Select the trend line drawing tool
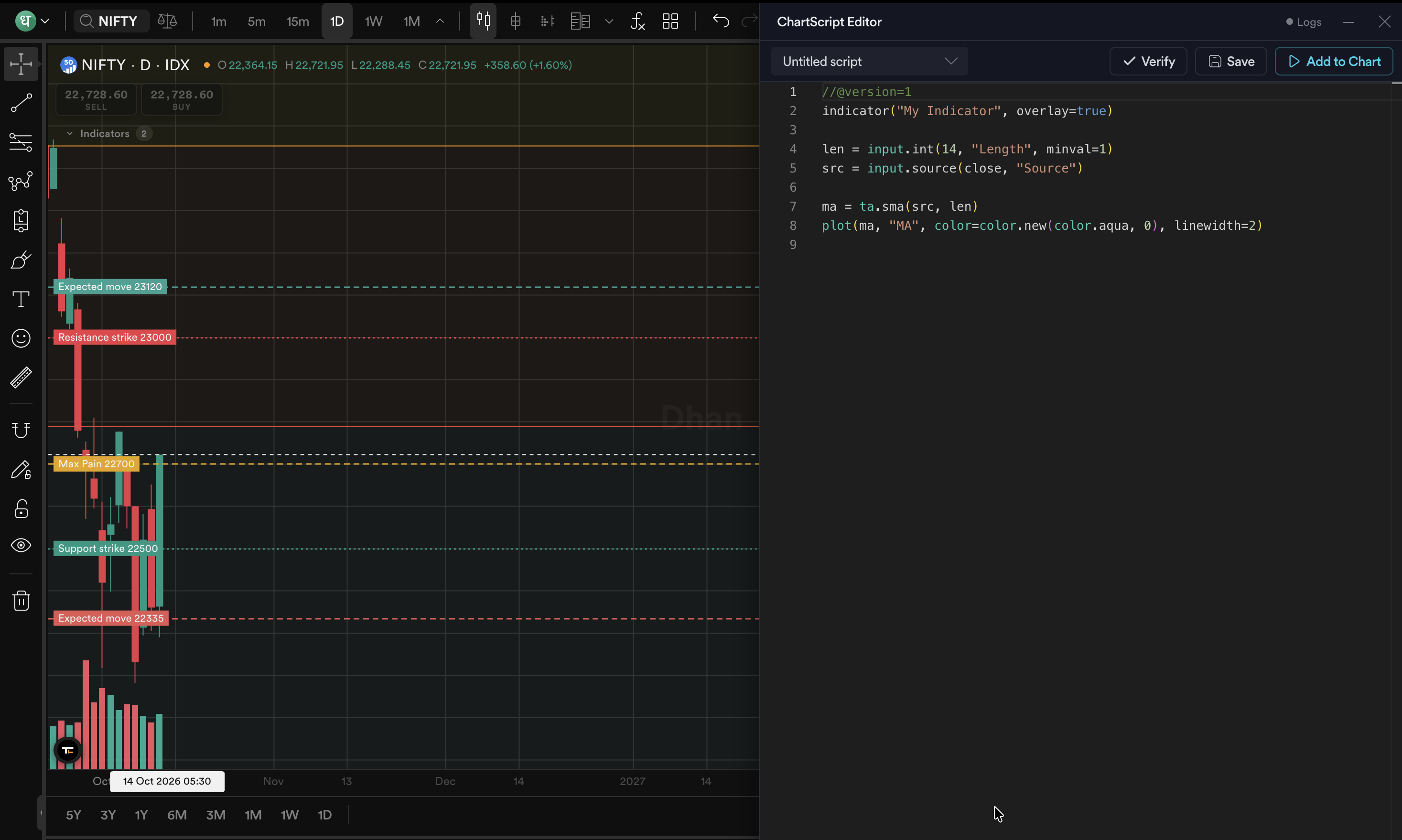This screenshot has height=840, width=1402. (21, 103)
